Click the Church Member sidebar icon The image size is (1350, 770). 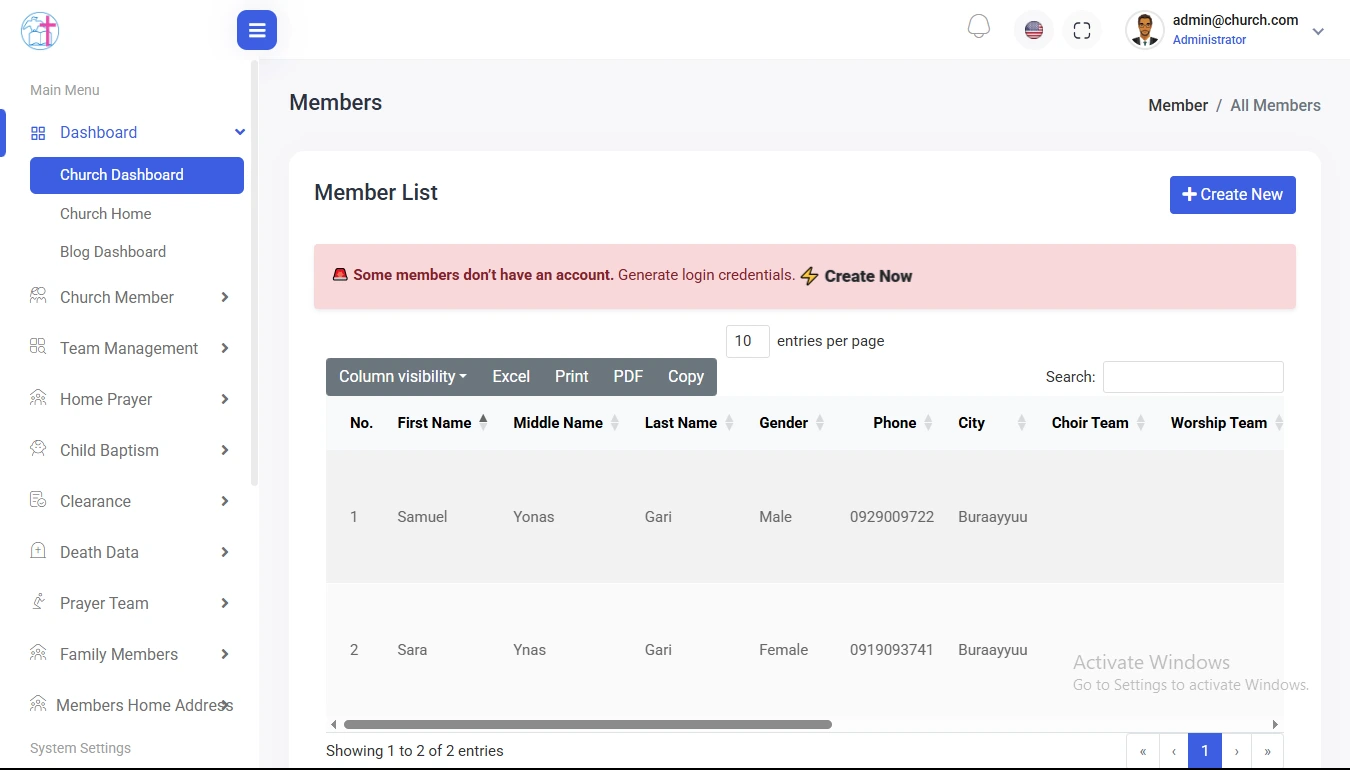coord(38,296)
